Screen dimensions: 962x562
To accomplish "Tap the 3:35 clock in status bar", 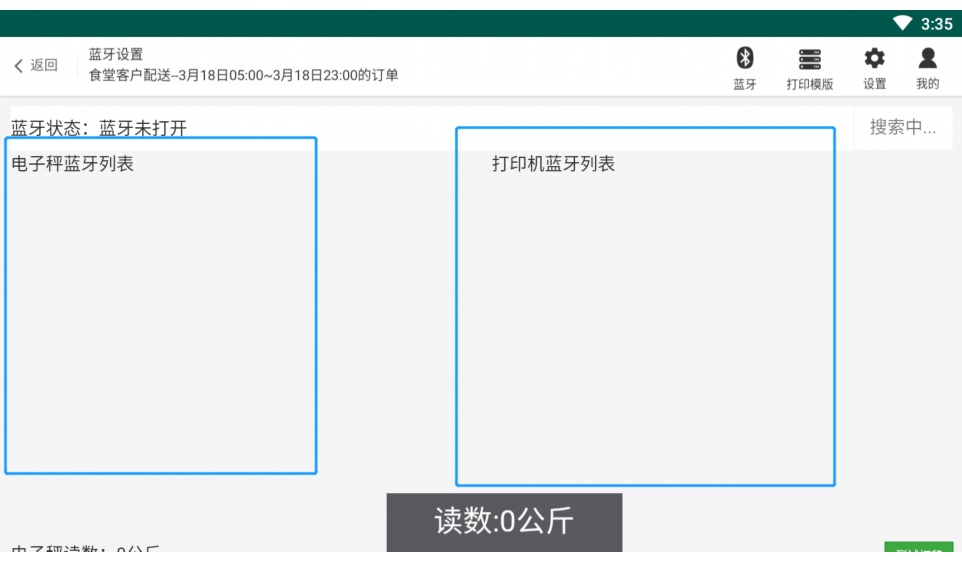I will click(x=935, y=24).
